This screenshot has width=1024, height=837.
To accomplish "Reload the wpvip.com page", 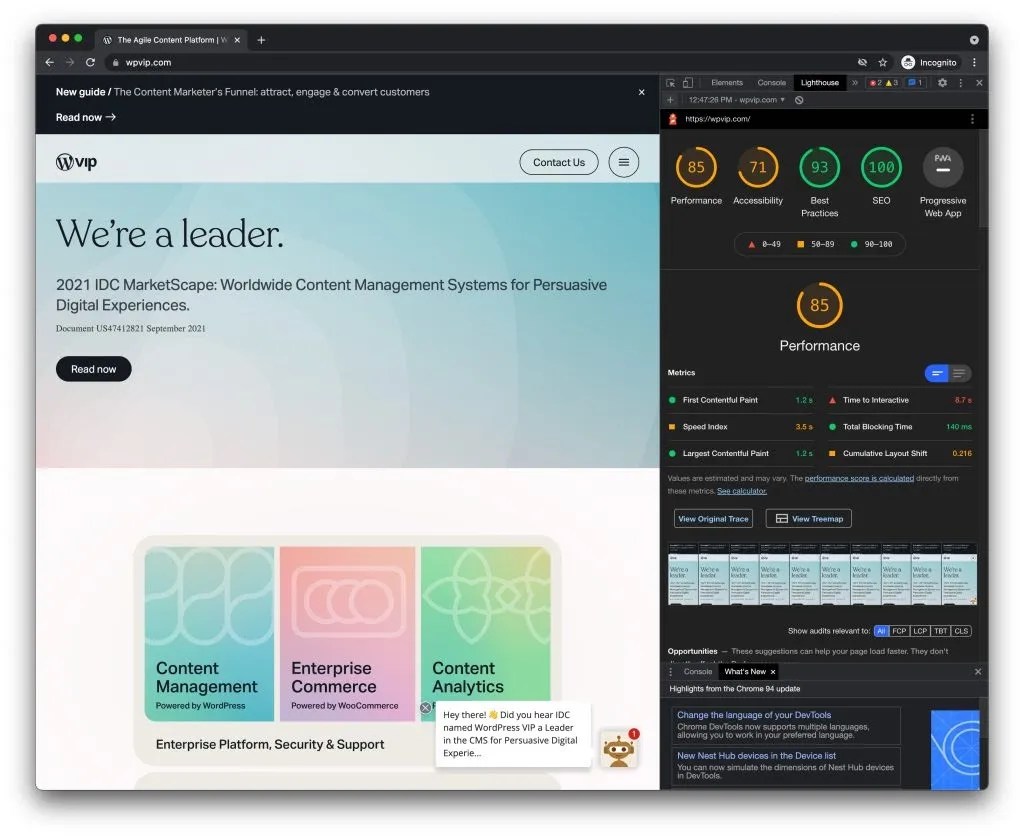I will pyautogui.click(x=90, y=63).
